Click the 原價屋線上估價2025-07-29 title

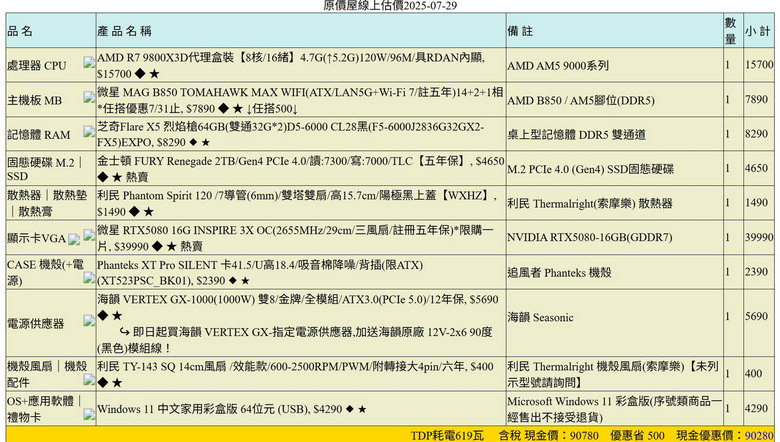tap(390, 5)
